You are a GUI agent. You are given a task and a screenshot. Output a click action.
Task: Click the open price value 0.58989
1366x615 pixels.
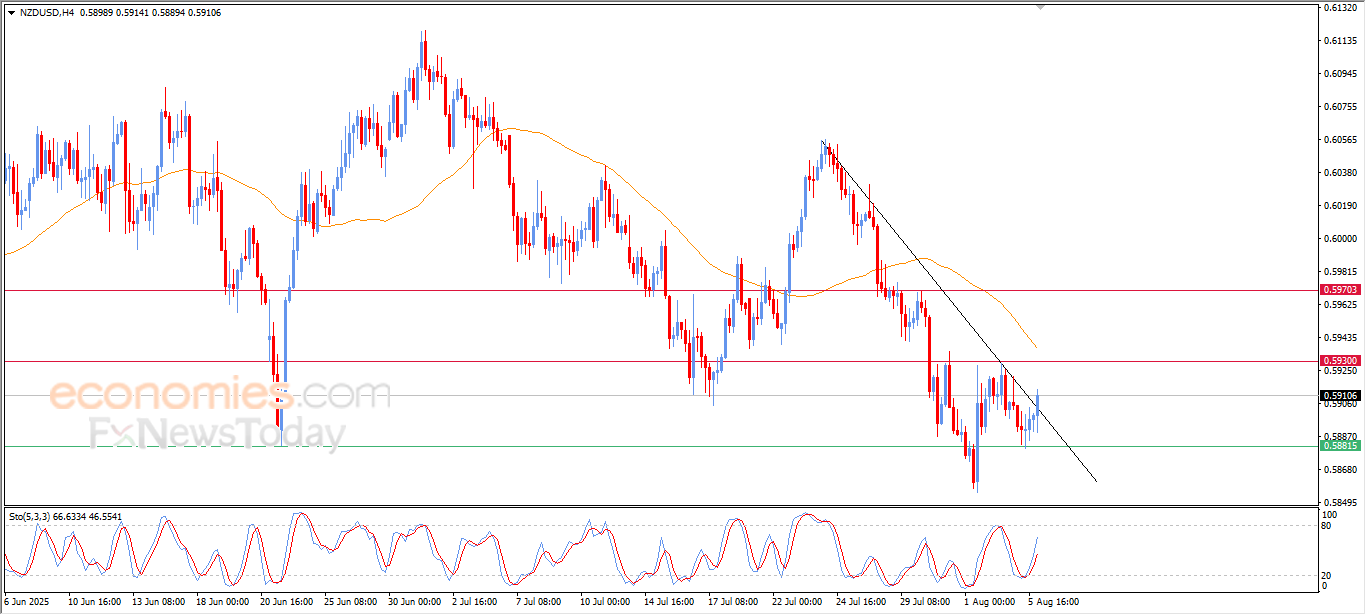(98, 13)
